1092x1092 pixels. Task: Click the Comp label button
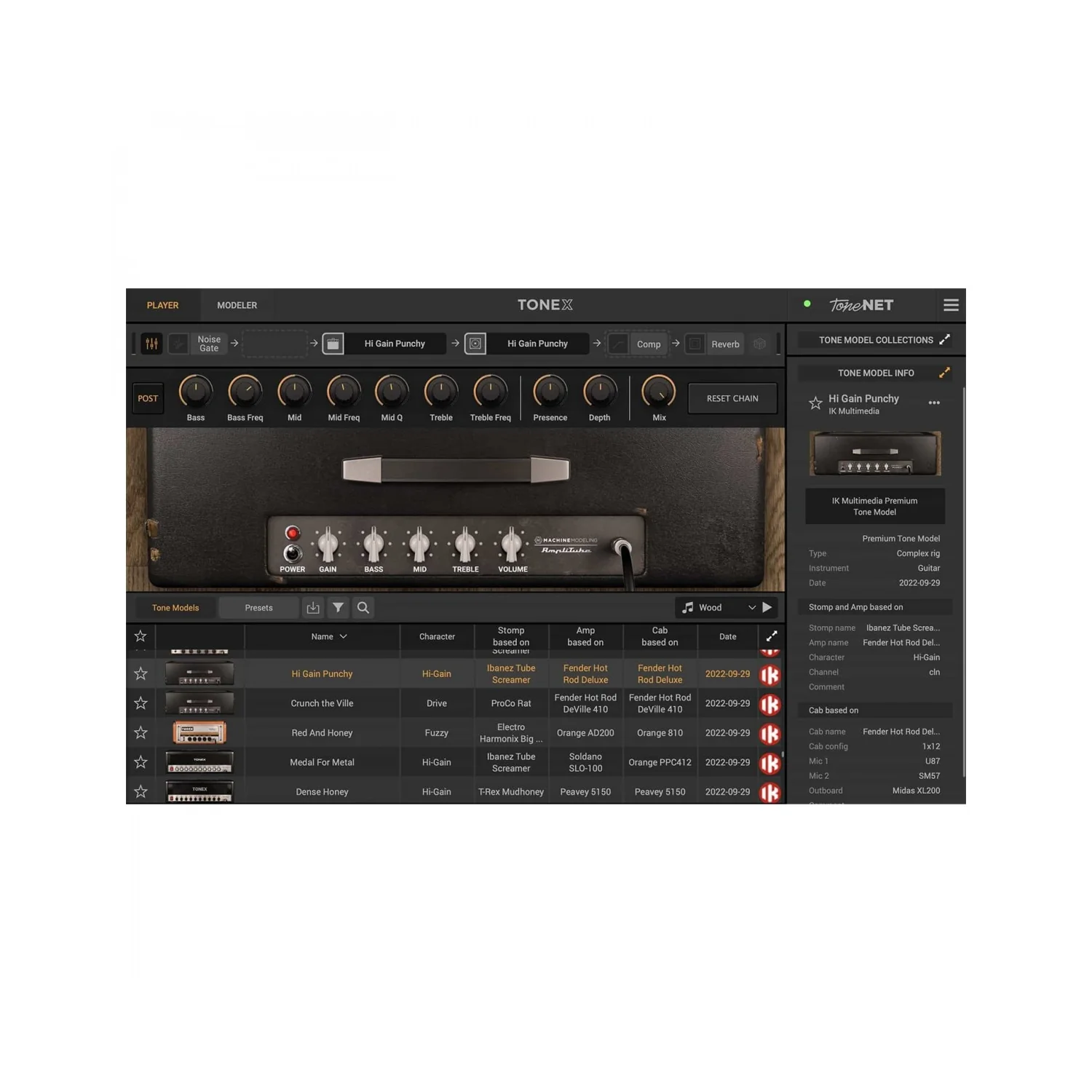pos(649,344)
